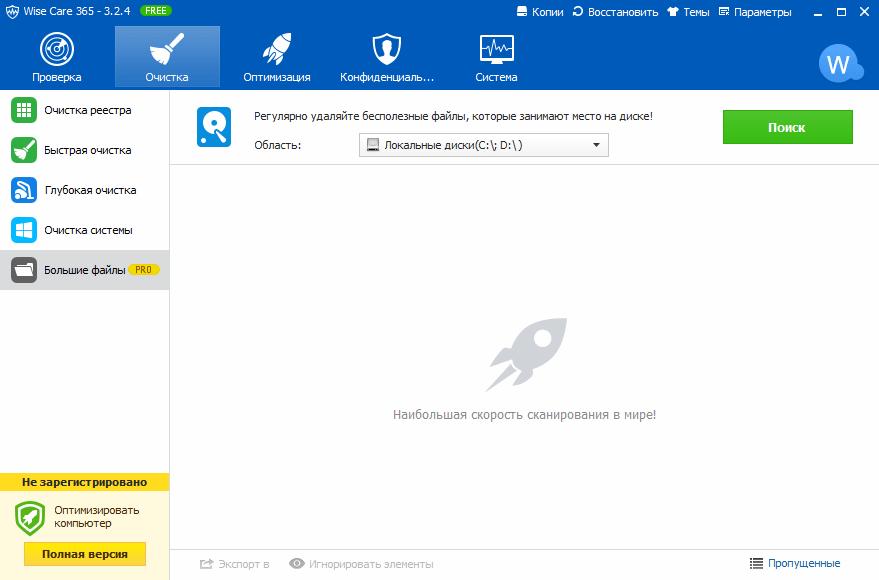Click the Не зарегистрировано banner
This screenshot has width=879, height=580.
[x=85, y=482]
